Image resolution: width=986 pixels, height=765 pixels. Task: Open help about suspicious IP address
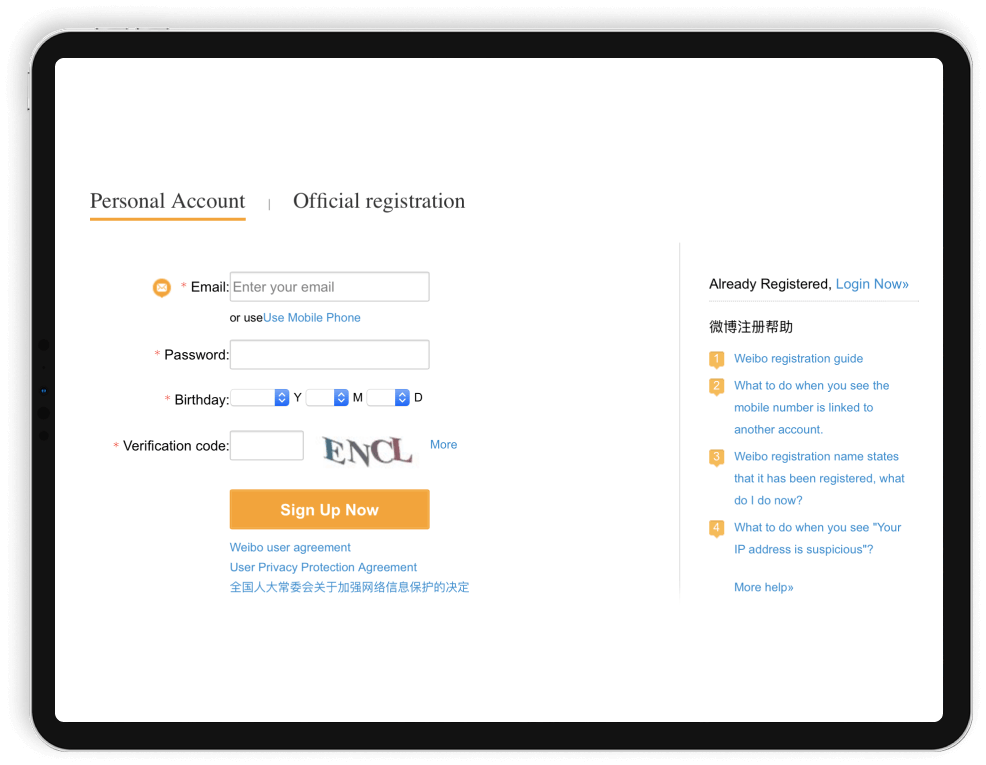click(x=817, y=538)
